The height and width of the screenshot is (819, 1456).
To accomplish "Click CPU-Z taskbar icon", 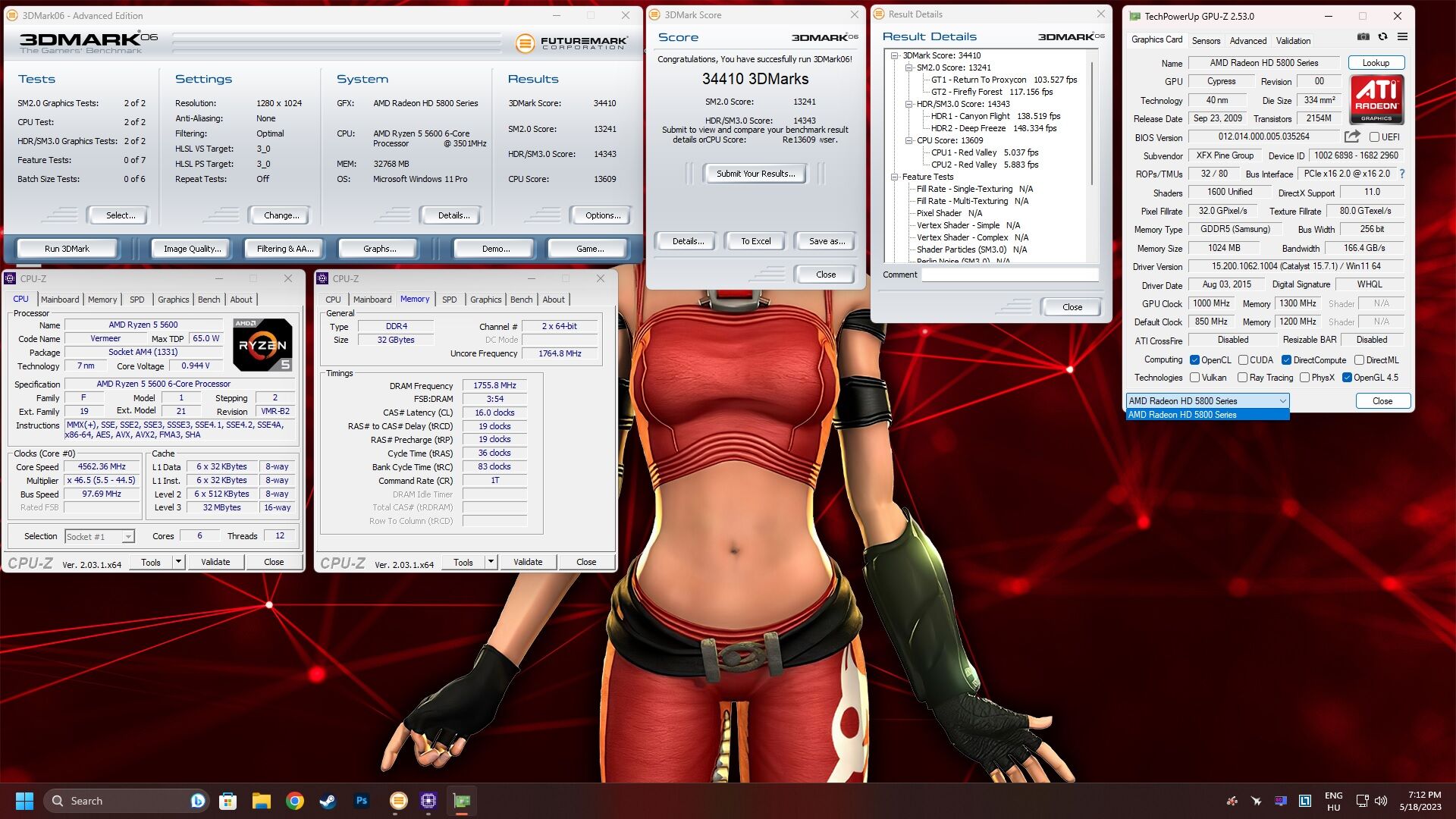I will (x=428, y=801).
